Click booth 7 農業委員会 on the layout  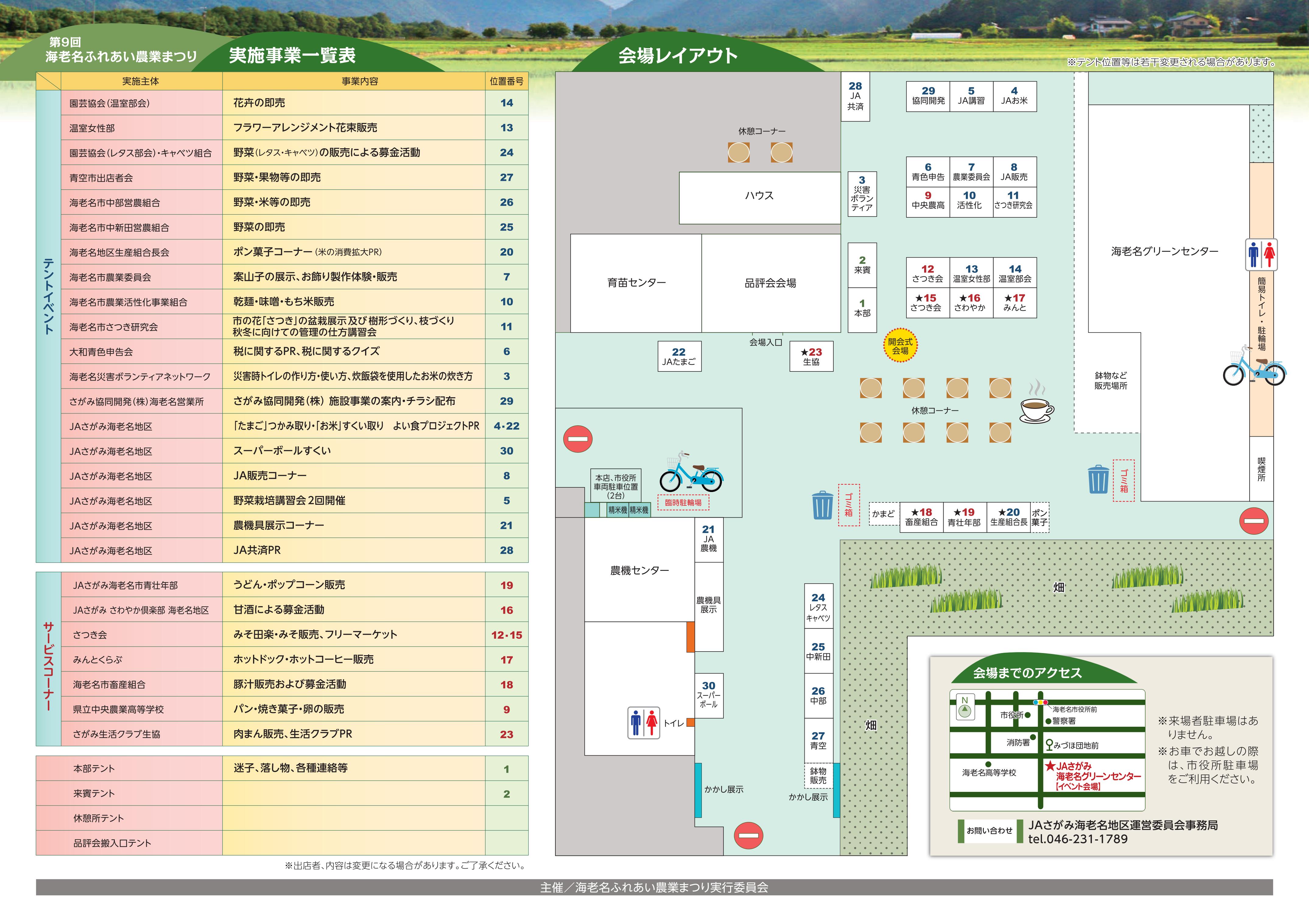971,172
